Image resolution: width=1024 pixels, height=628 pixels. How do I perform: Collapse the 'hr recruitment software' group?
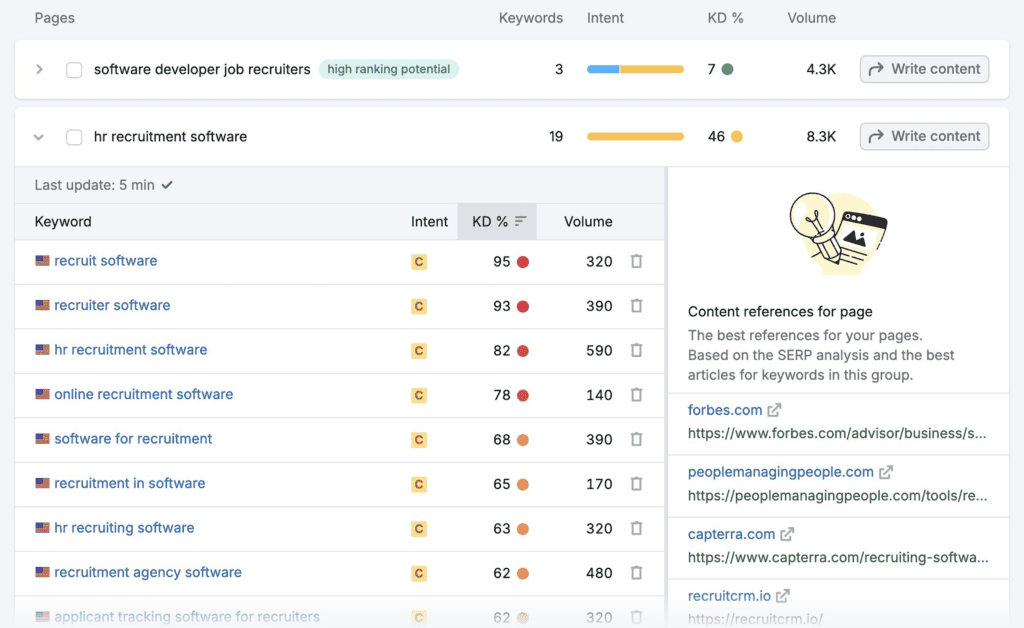(40, 137)
